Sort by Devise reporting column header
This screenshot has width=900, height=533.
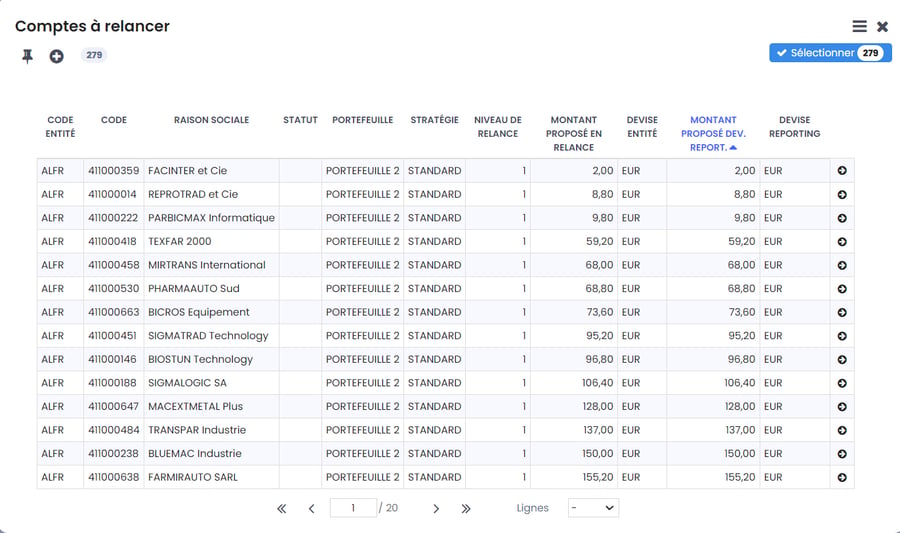[794, 126]
